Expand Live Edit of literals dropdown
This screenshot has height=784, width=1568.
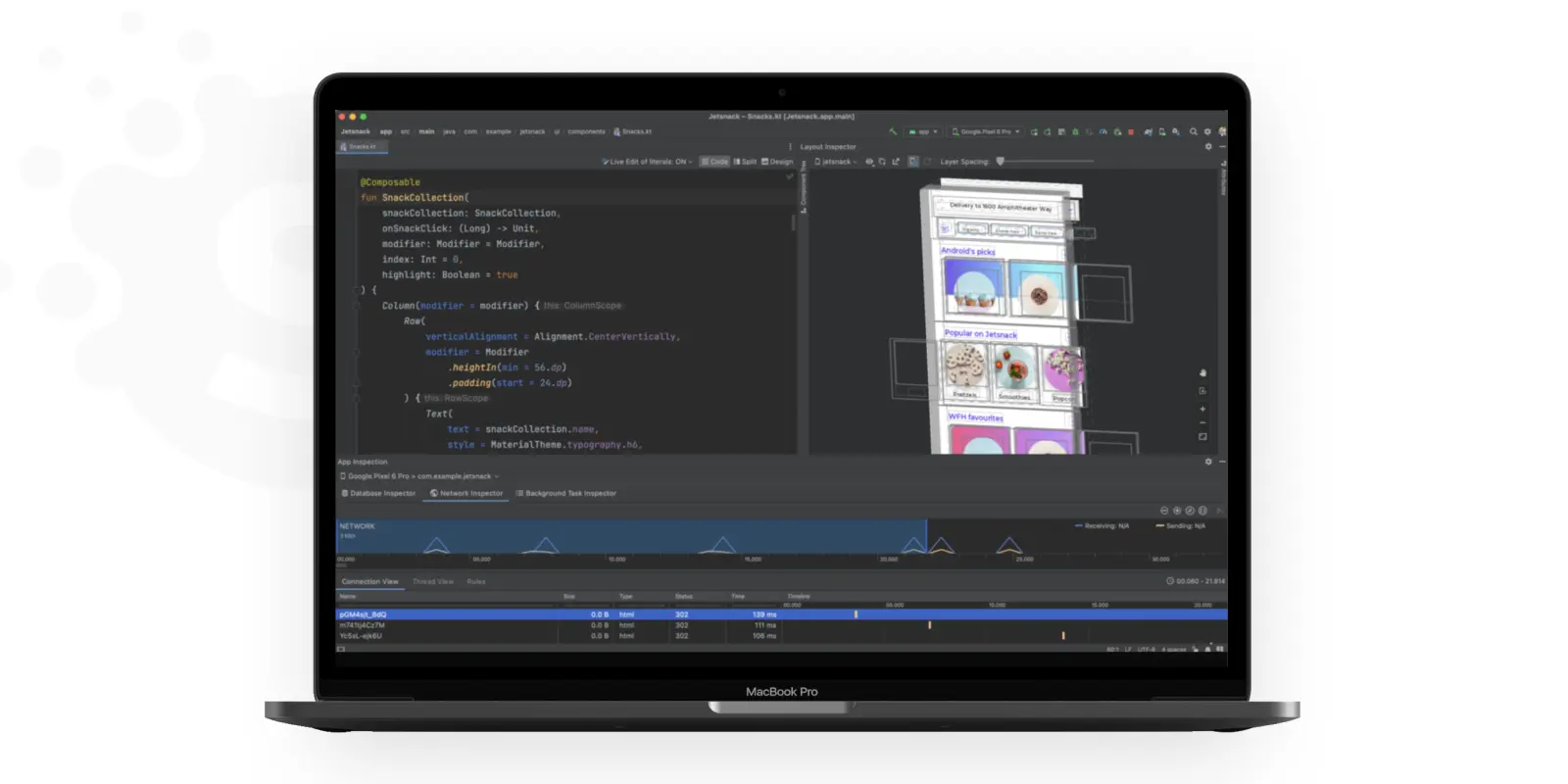point(648,162)
